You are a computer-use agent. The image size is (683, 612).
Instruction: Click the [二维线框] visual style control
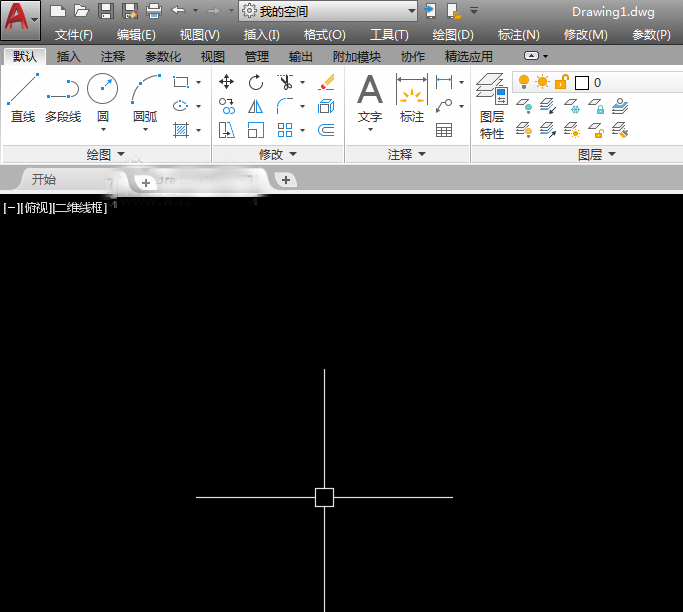[x=80, y=208]
